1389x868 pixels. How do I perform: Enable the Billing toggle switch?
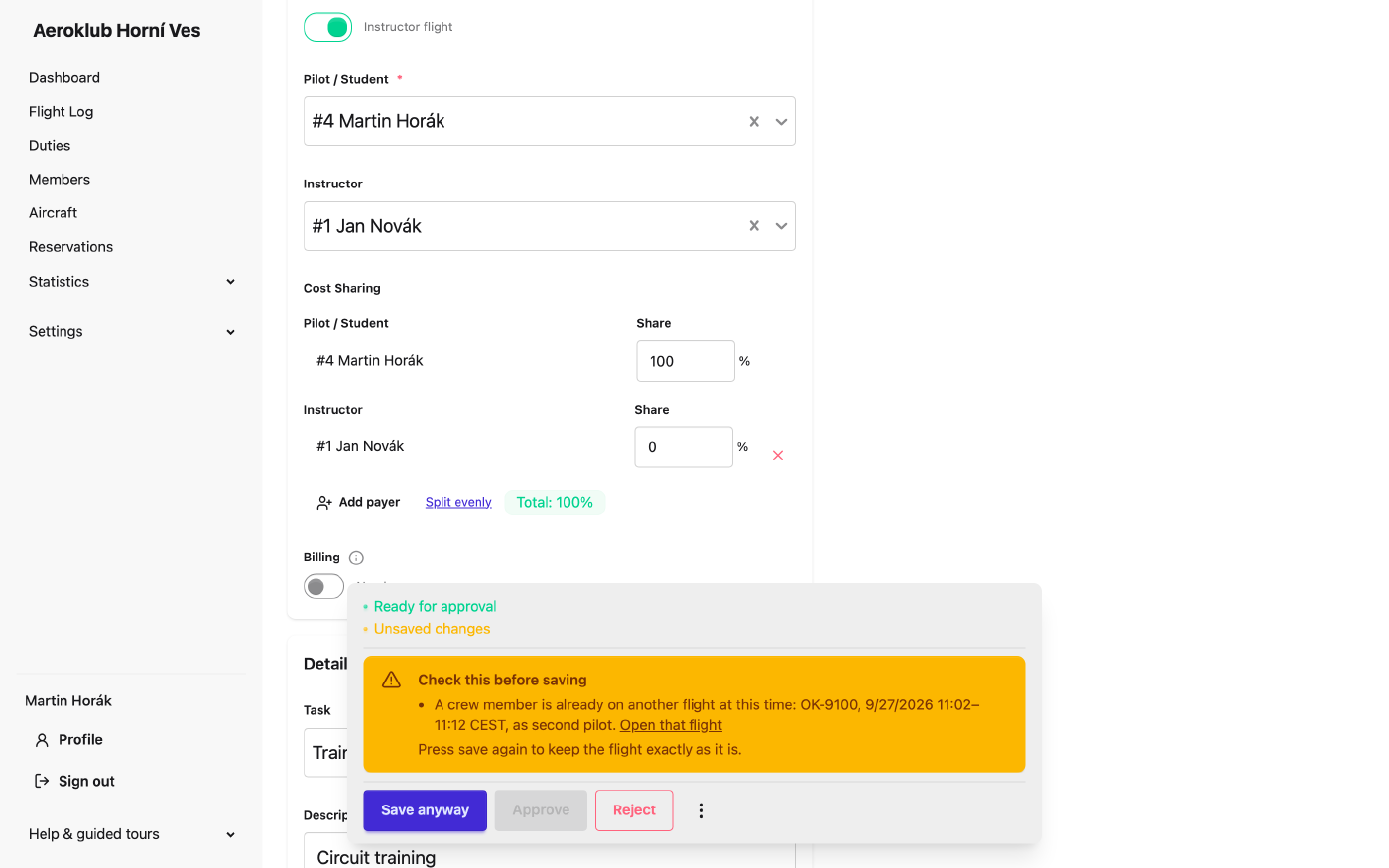pyautogui.click(x=323, y=586)
